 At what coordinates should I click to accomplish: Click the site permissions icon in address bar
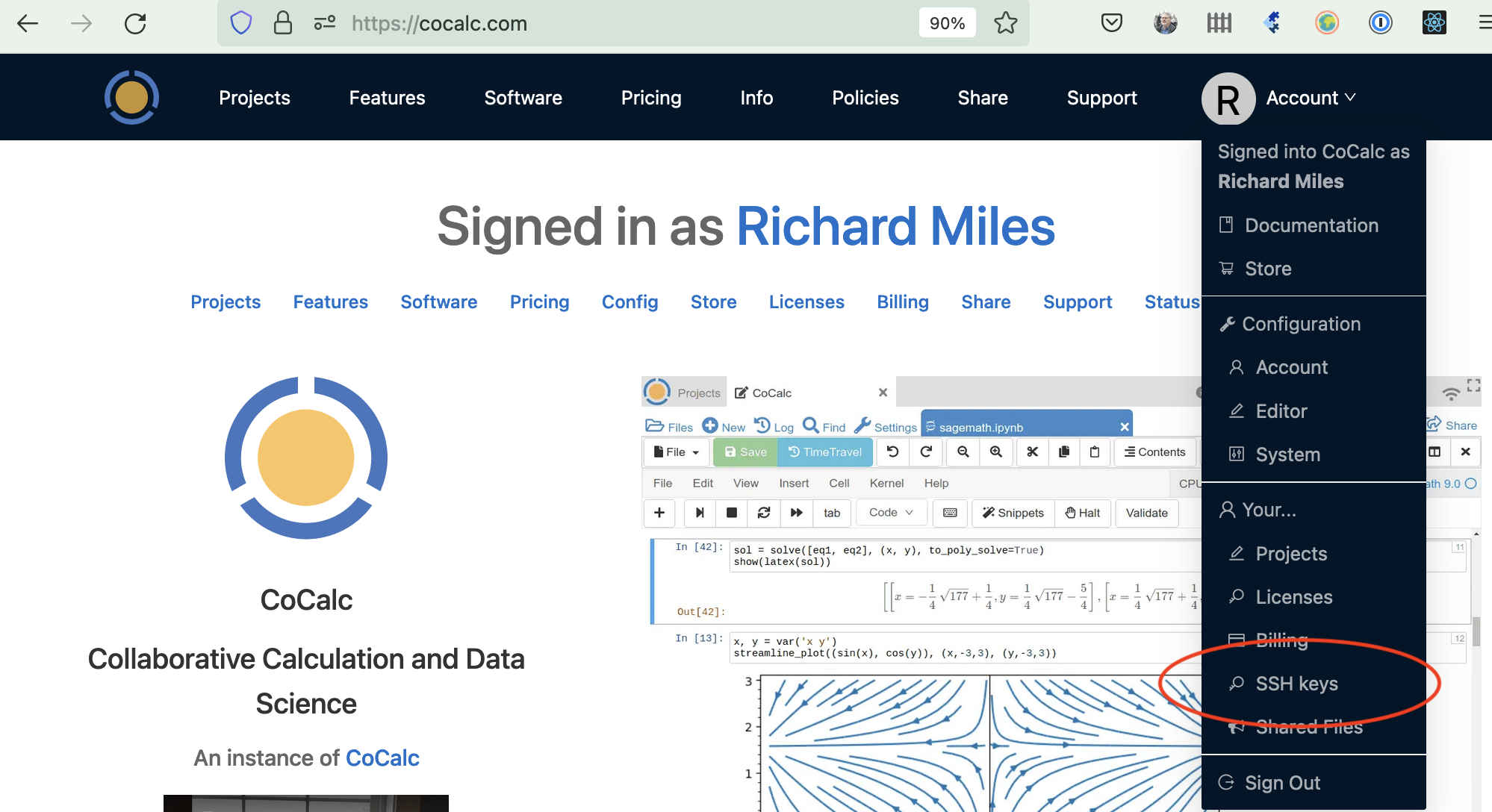coord(324,23)
